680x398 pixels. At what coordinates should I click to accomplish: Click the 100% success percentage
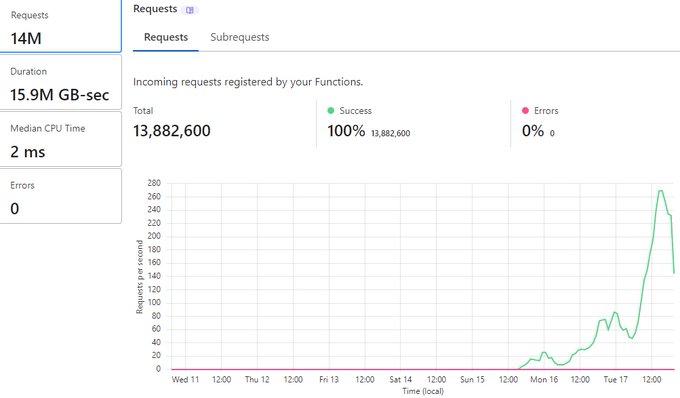coord(346,130)
